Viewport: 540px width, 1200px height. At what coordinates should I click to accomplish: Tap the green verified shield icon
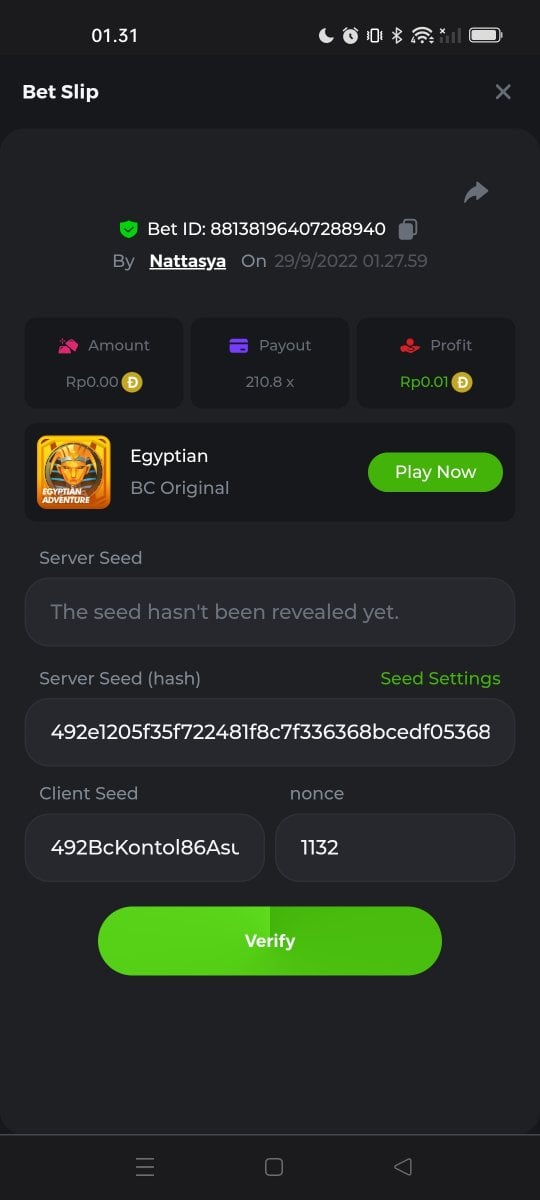128,229
